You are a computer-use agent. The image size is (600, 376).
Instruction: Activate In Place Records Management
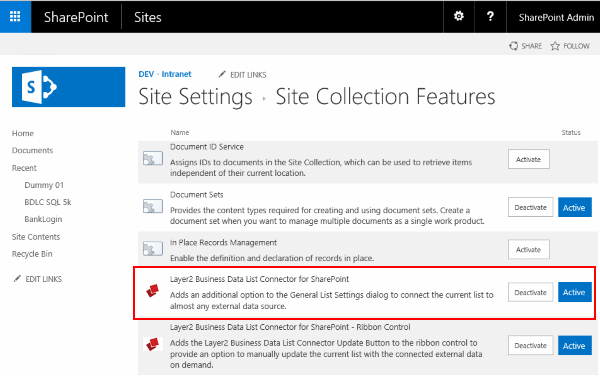[528, 249]
